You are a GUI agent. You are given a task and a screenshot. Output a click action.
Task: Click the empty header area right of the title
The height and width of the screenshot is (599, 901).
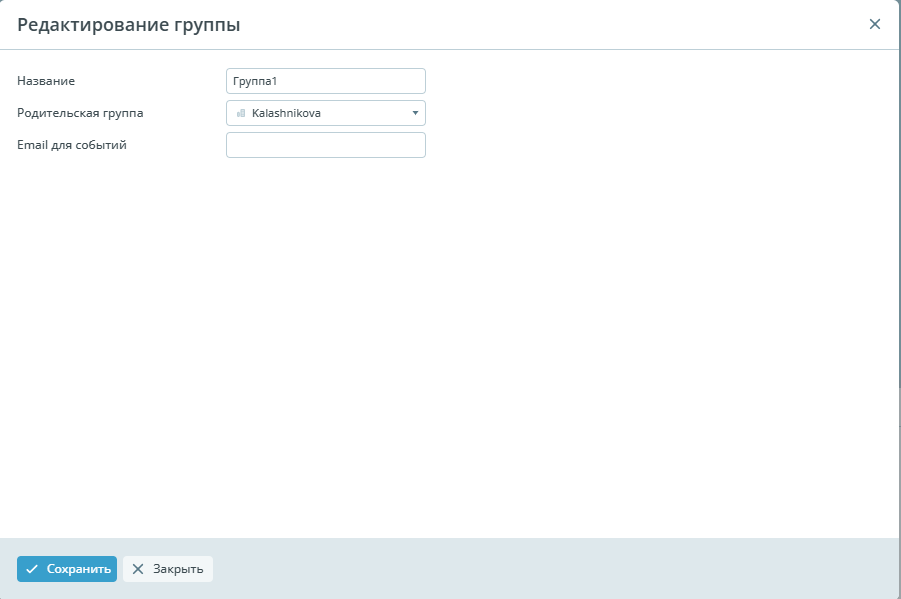pyautogui.click(x=550, y=25)
